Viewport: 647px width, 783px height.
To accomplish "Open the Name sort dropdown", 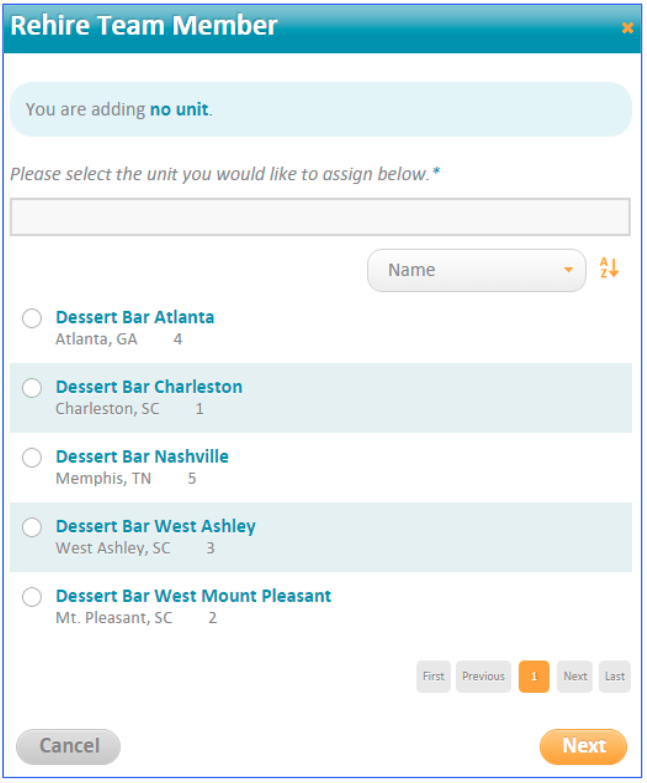I will (475, 270).
